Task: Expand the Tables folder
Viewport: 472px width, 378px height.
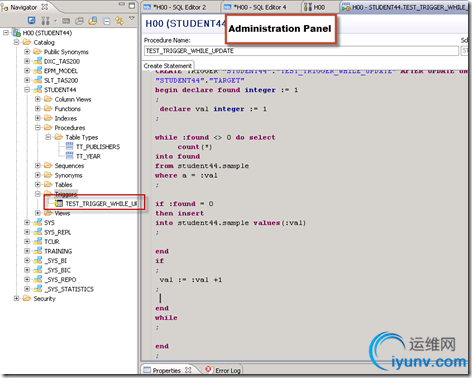Action: tap(38, 184)
